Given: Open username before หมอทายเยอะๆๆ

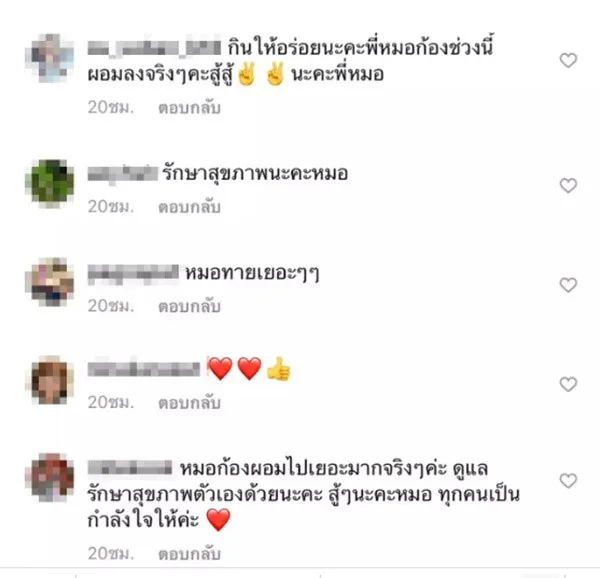Looking at the screenshot, I should point(133,274).
